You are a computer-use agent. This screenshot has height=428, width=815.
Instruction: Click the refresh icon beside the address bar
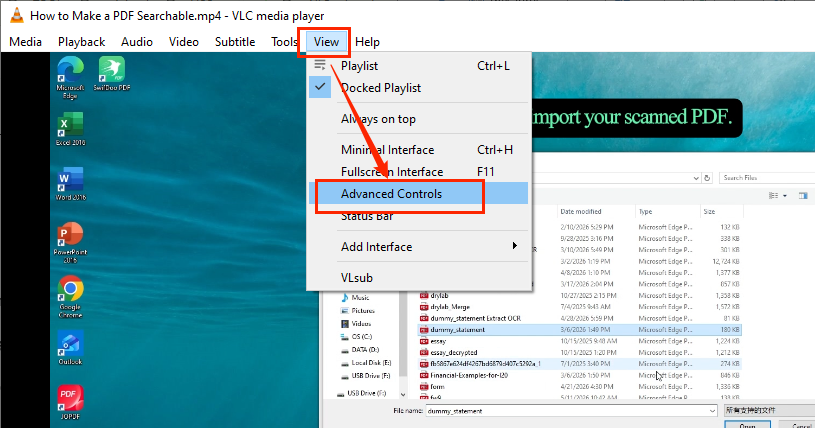(x=707, y=178)
